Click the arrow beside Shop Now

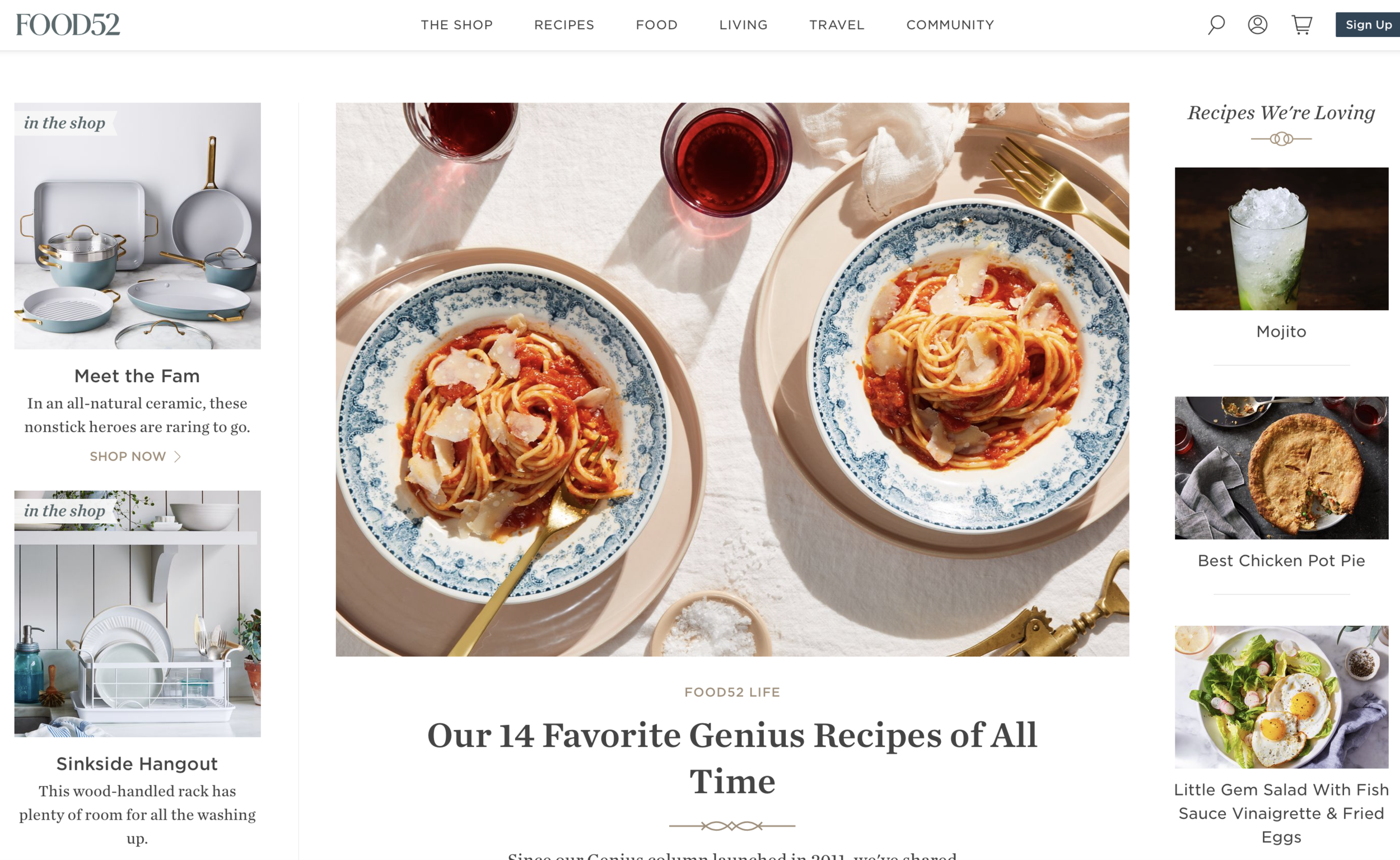pos(178,457)
